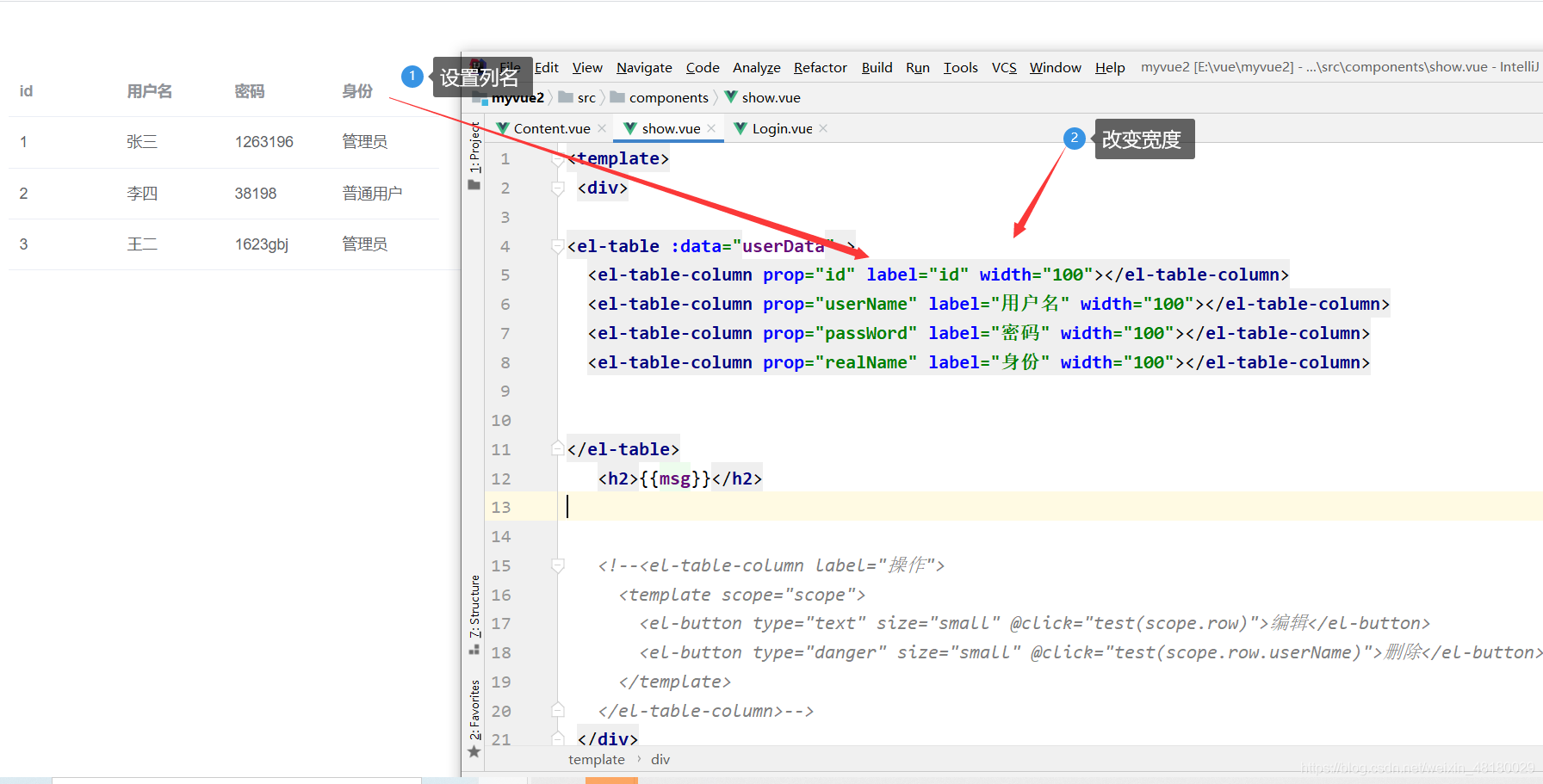
Task: Open the Window menu
Action: pyautogui.click(x=1056, y=67)
